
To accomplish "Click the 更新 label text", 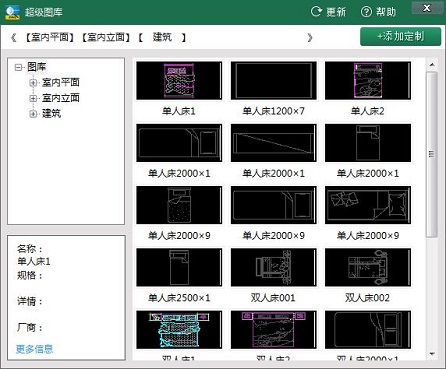I will click(x=336, y=12).
